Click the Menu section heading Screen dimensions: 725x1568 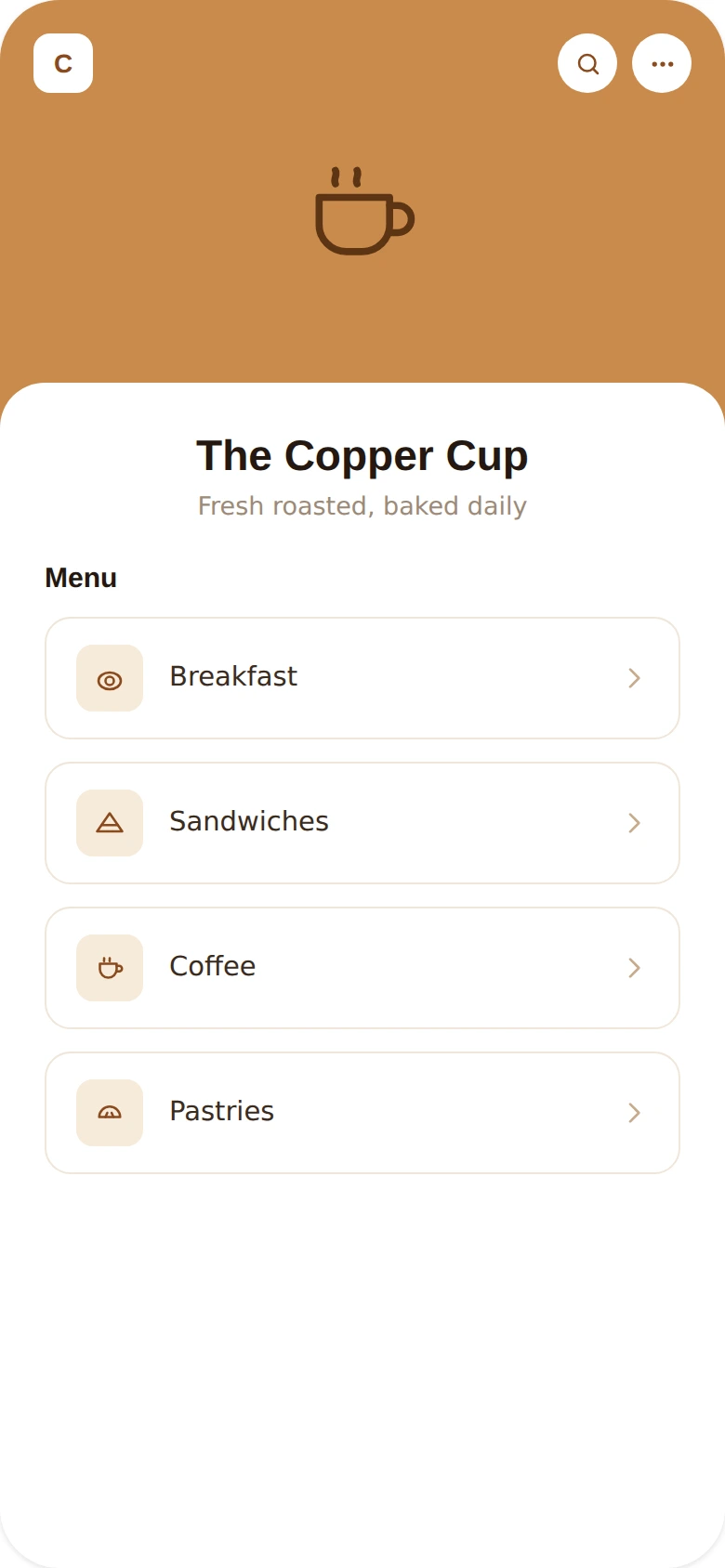pos(81,578)
